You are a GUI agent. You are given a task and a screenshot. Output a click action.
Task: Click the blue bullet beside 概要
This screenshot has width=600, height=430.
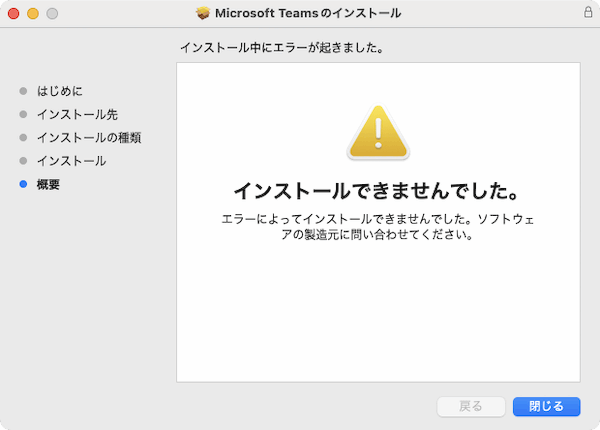click(23, 184)
